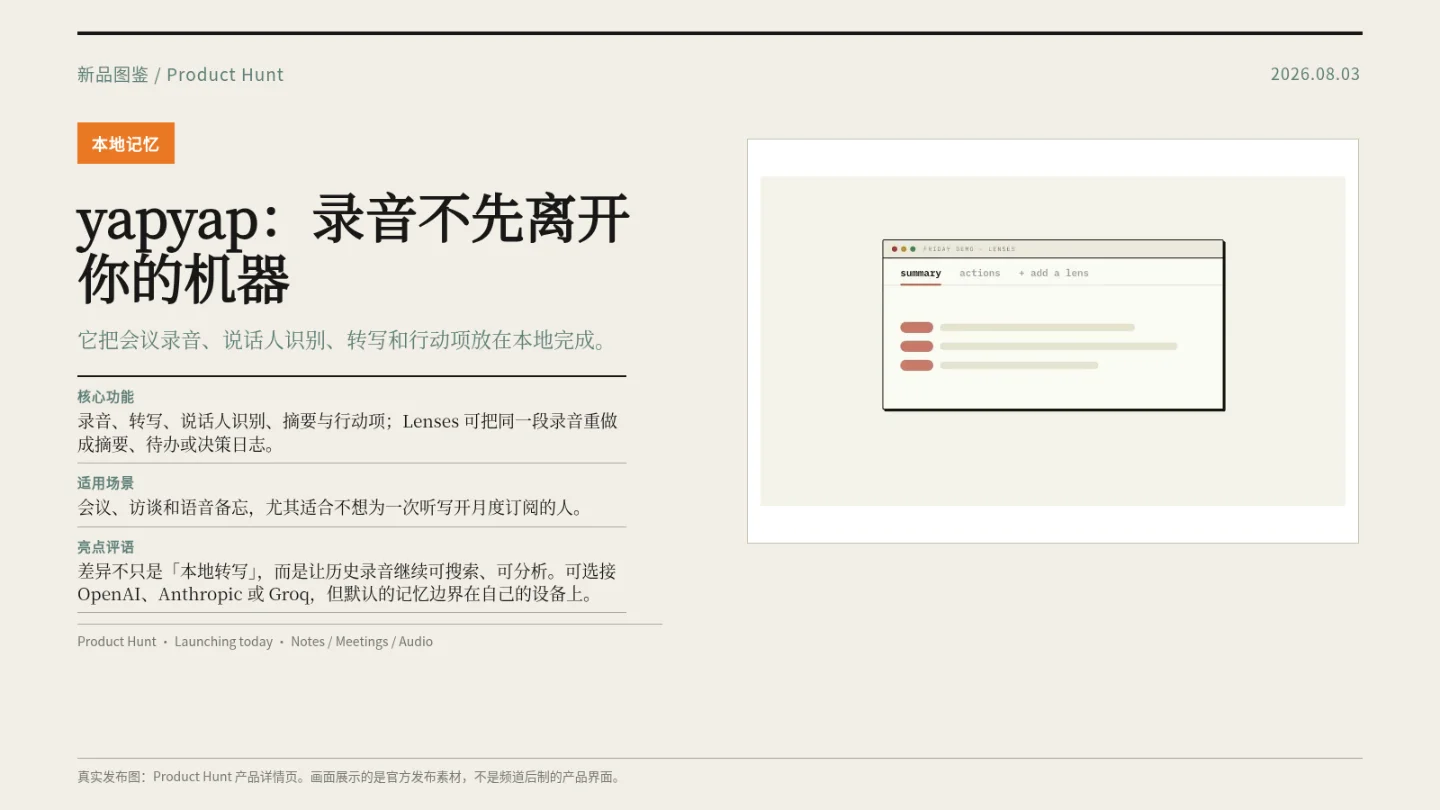Click the headline 'yapyap：录音不先离开你的机器'
The height and width of the screenshot is (810, 1440).
353,249
